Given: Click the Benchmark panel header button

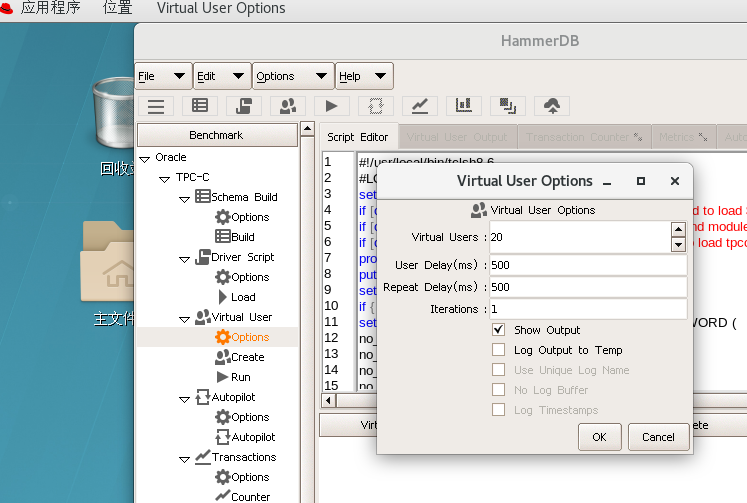Looking at the screenshot, I should 217,135.
